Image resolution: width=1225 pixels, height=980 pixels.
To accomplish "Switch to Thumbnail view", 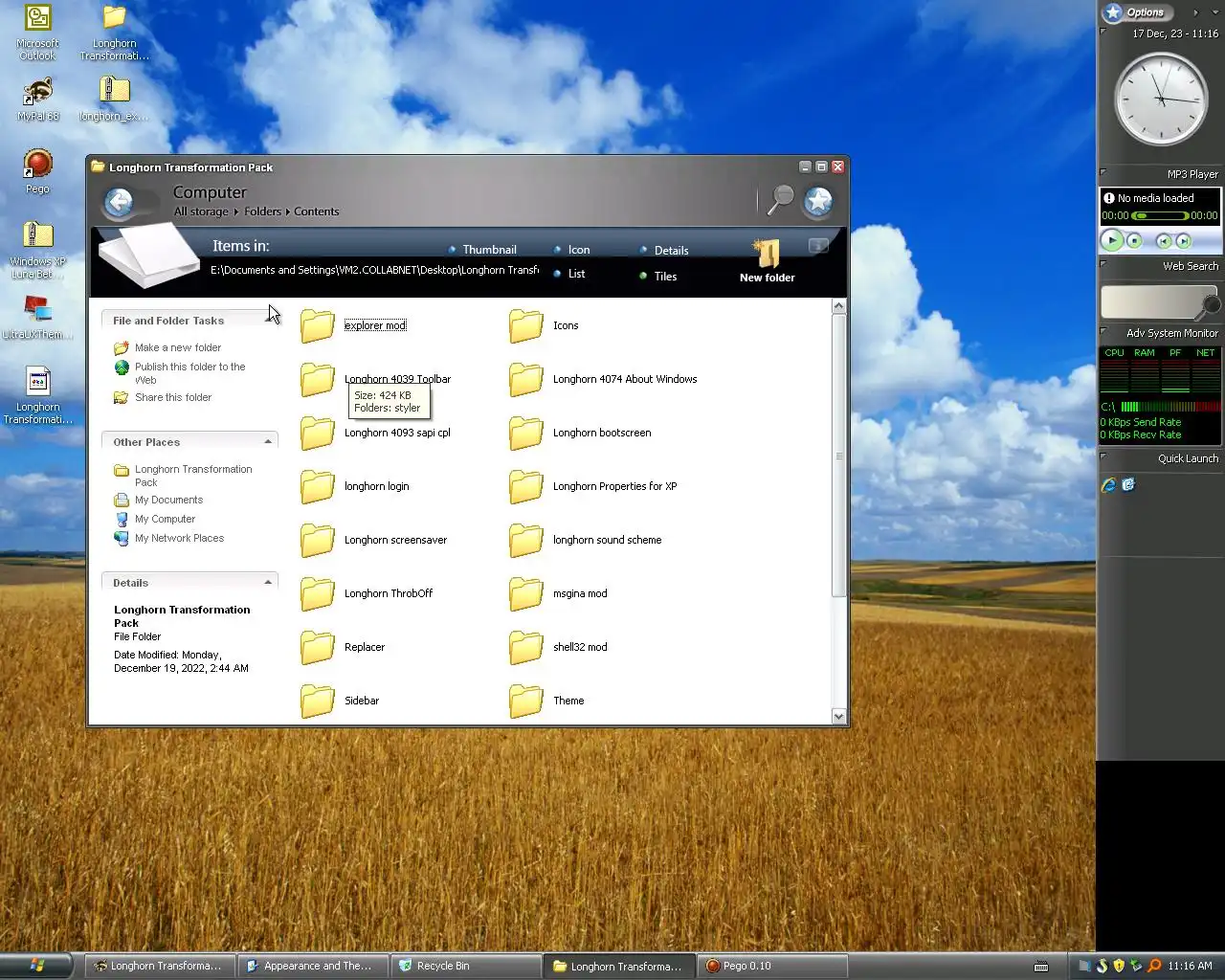I will tap(482, 250).
